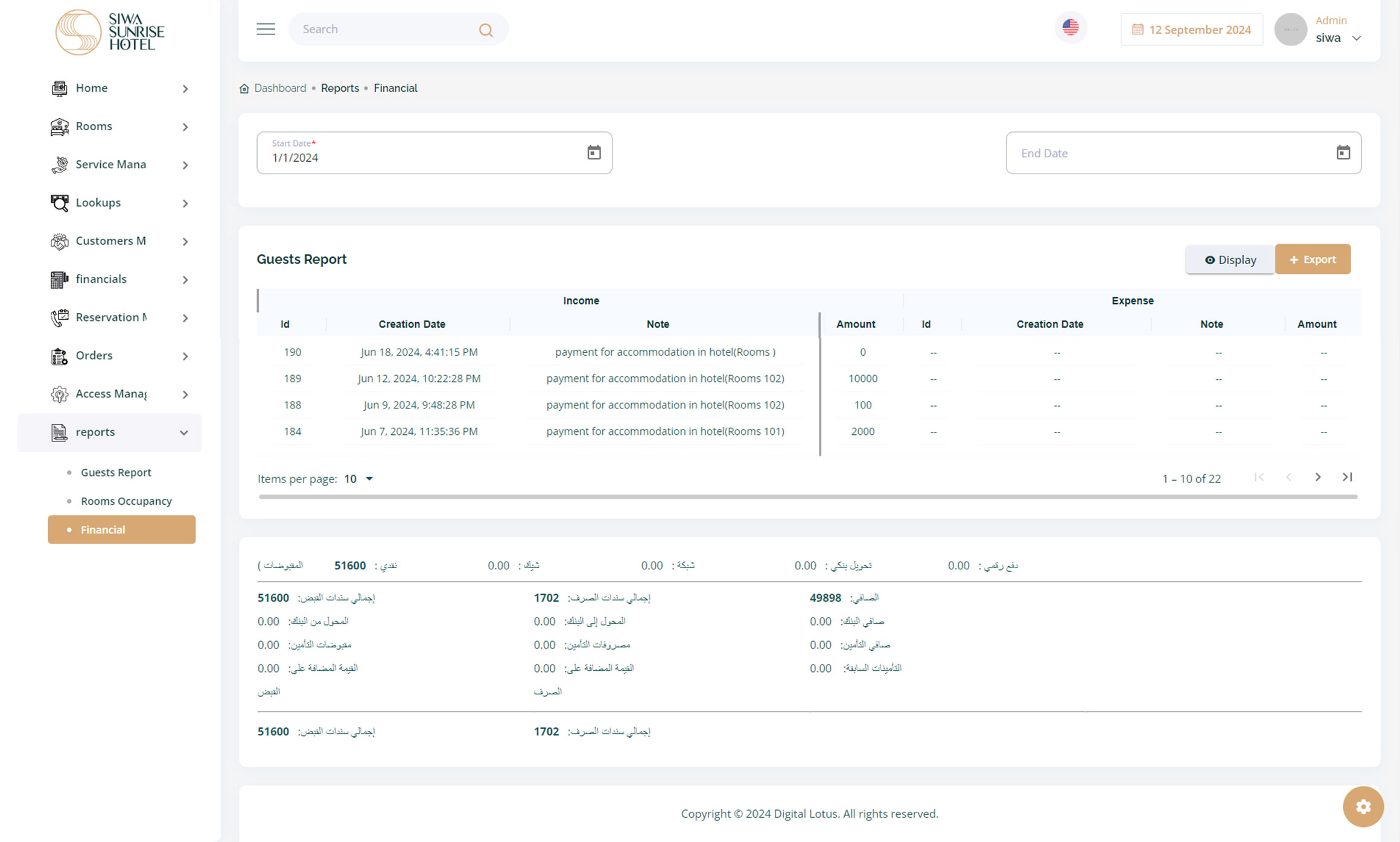
Task: Click the Rooms sidebar icon
Action: [59, 127]
